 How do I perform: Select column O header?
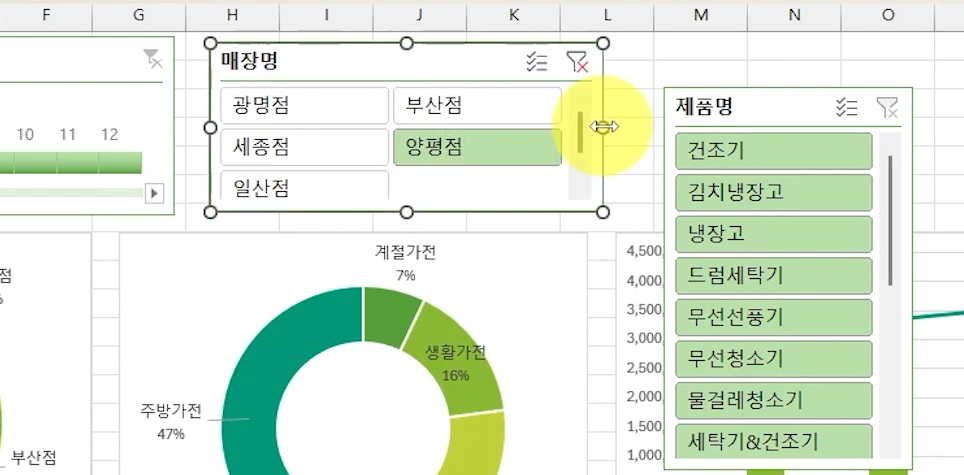point(888,15)
